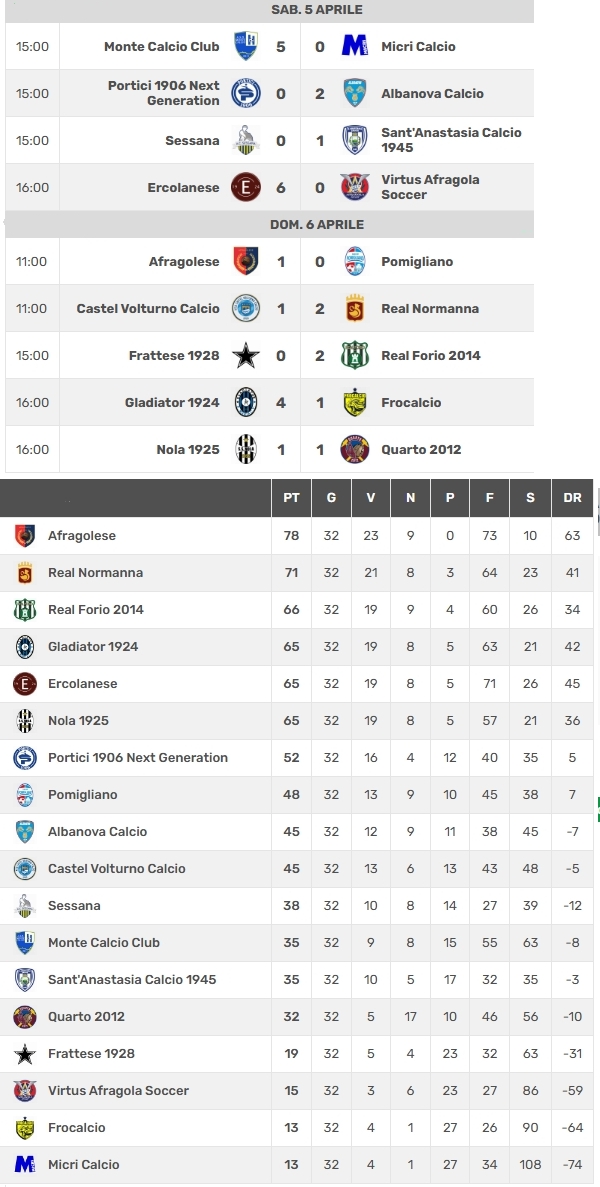Click the Gladiator 1924 crest in standings

click(25, 646)
